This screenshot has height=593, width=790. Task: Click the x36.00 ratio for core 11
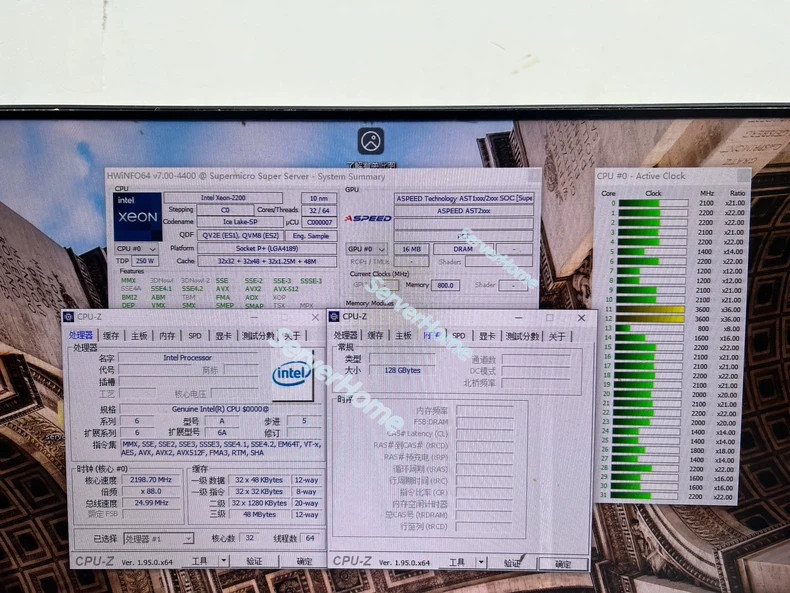click(731, 310)
